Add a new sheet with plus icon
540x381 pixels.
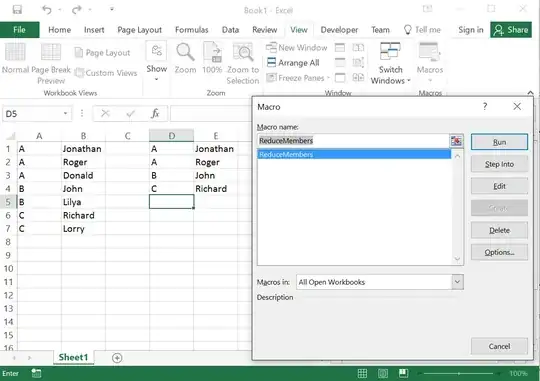pyautogui.click(x=117, y=358)
